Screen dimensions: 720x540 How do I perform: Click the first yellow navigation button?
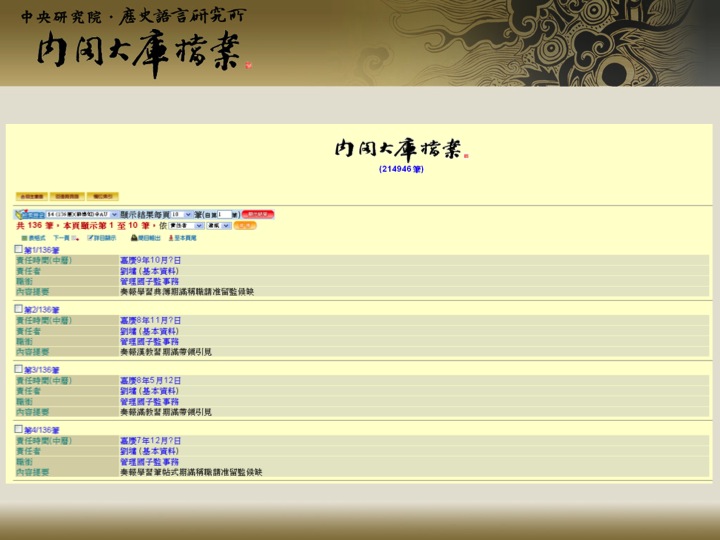(x=32, y=197)
